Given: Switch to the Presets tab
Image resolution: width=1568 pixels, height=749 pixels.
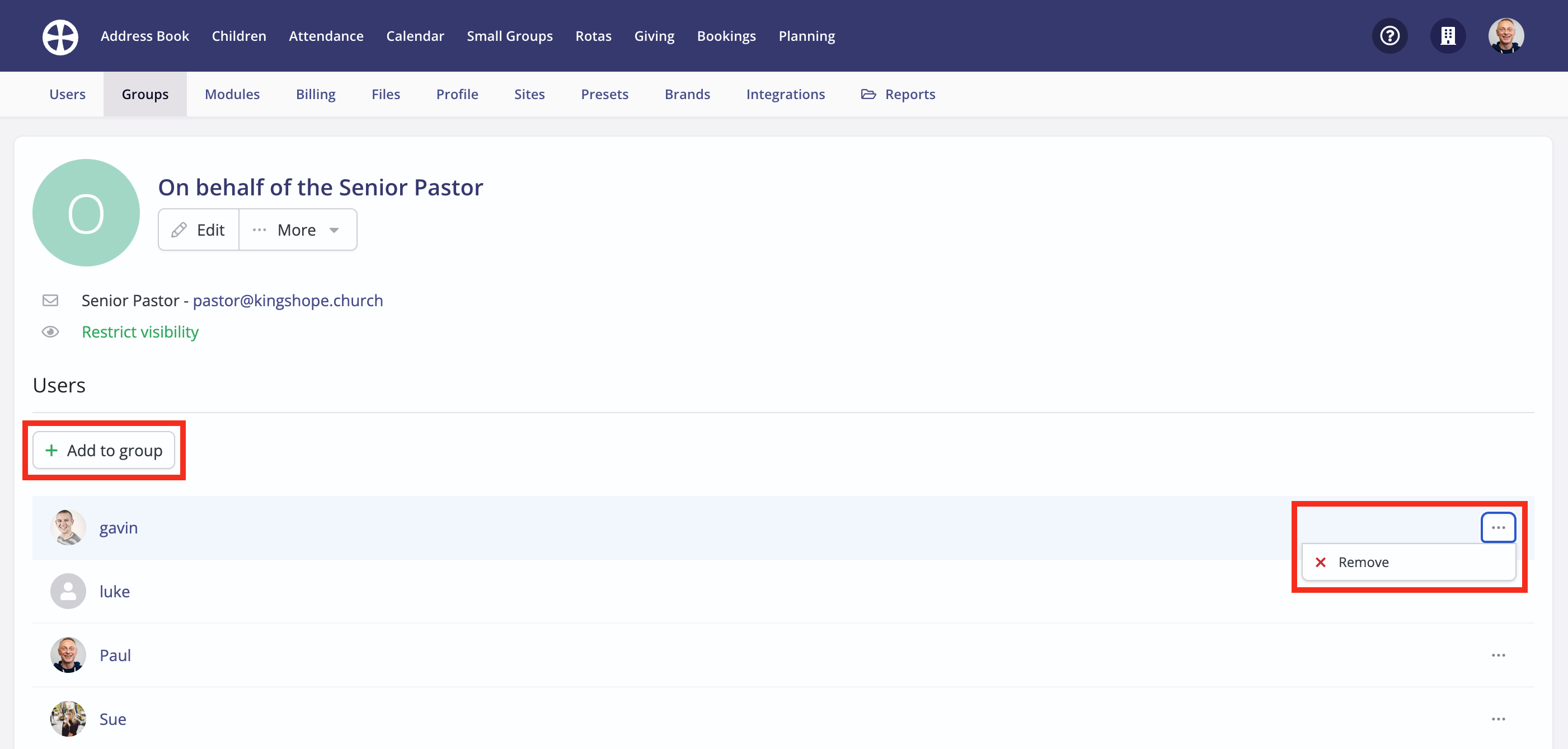Looking at the screenshot, I should point(604,95).
